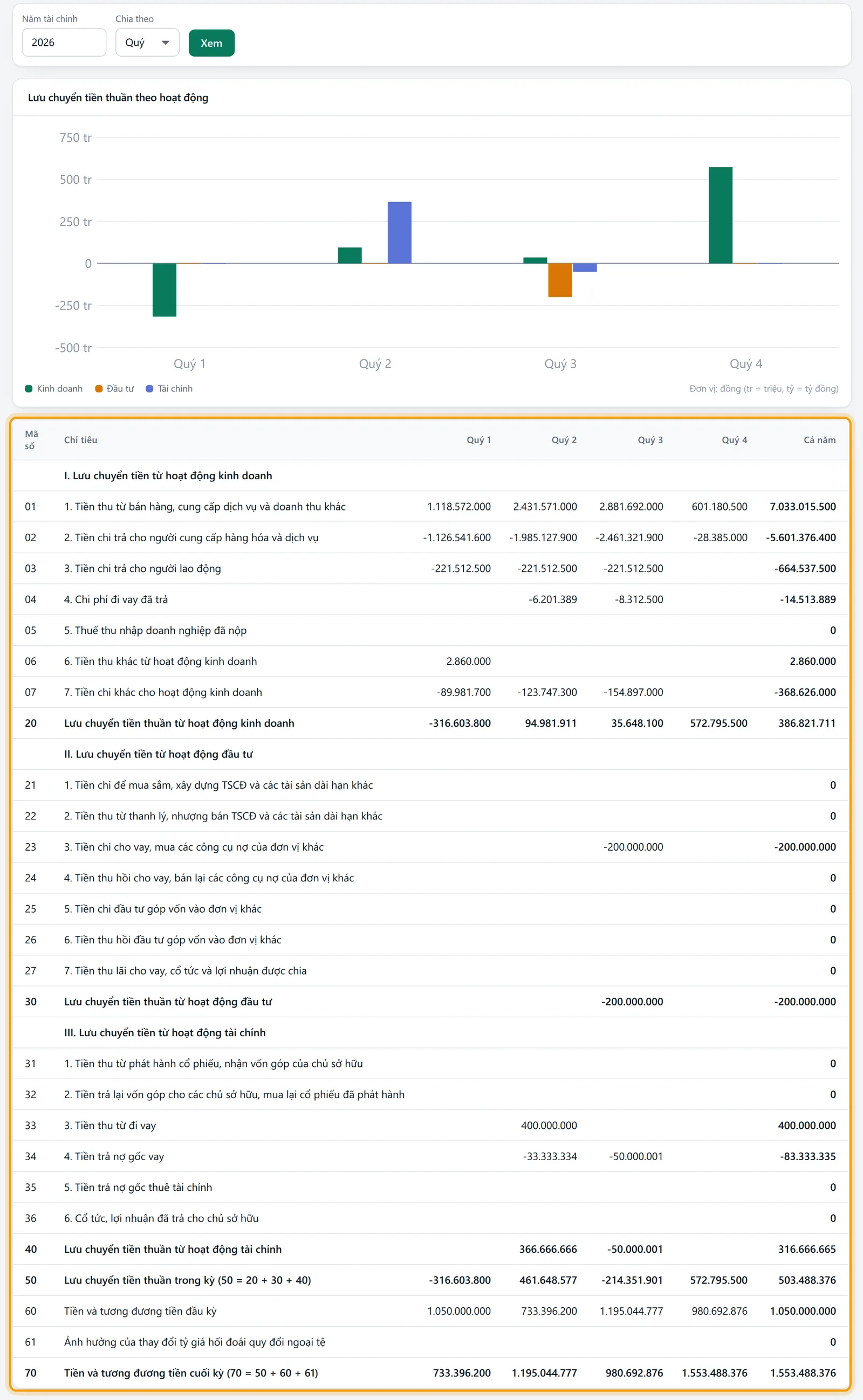Click value -33.333.334 in row 34
The image size is (863, 1400).
[550, 1156]
